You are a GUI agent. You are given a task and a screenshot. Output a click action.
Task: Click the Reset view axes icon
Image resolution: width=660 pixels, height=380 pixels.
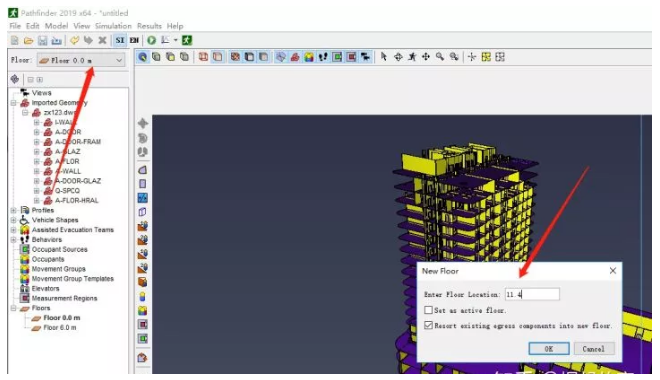click(472, 56)
